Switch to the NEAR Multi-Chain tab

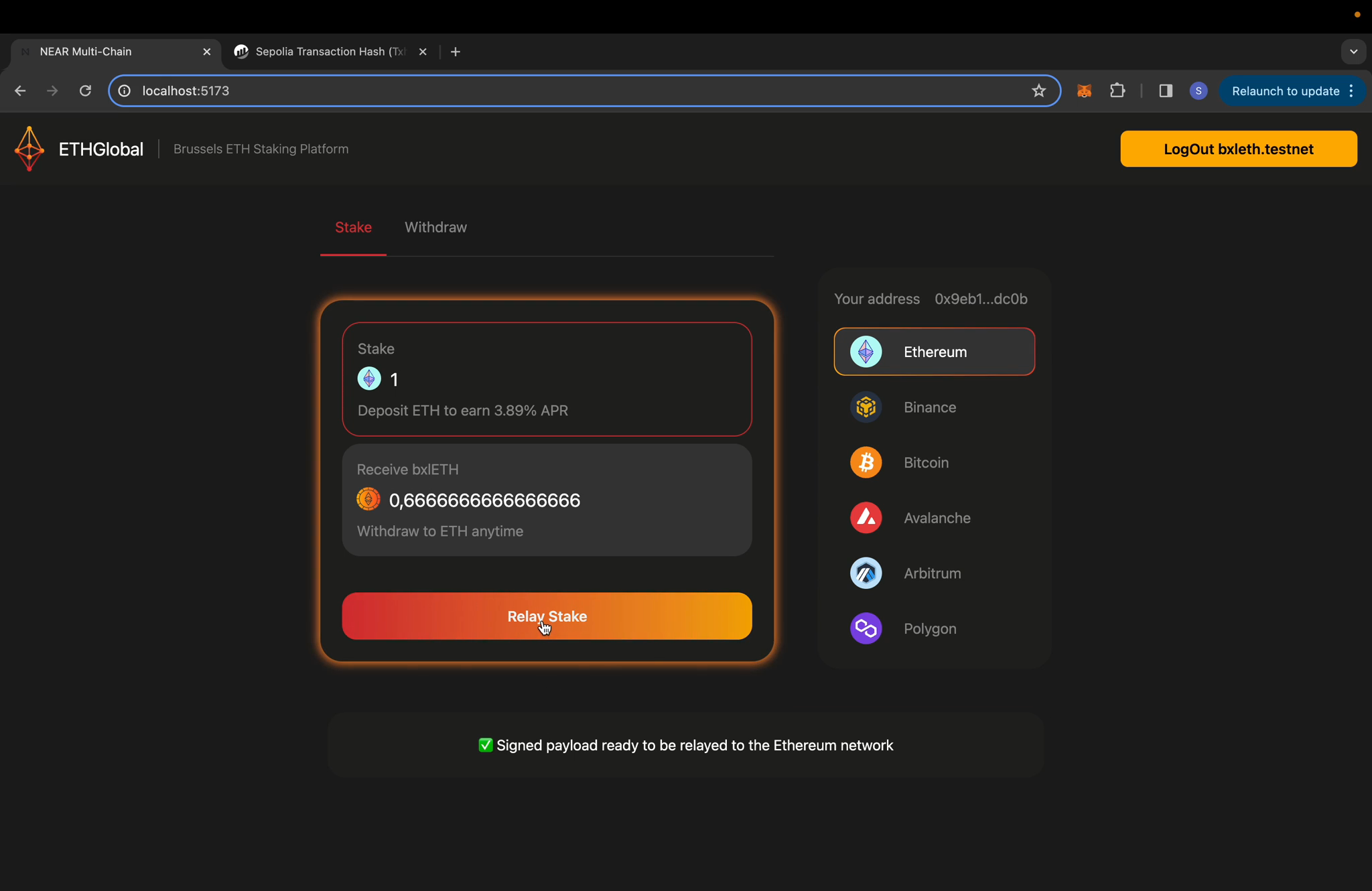point(115,52)
